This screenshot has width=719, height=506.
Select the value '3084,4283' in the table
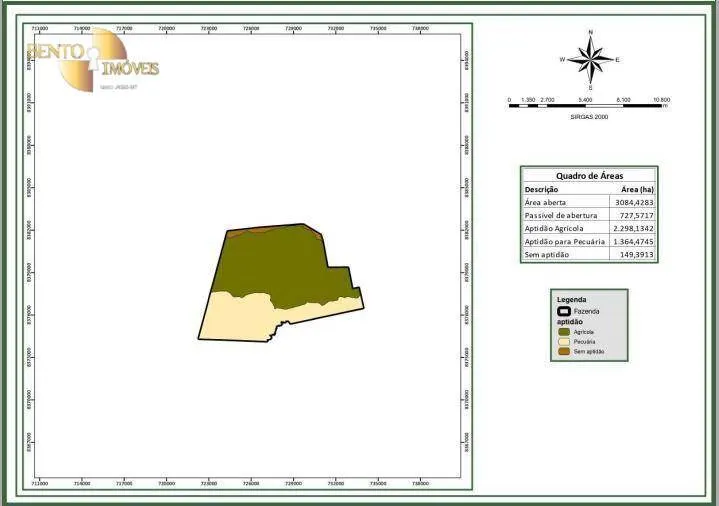pos(634,202)
